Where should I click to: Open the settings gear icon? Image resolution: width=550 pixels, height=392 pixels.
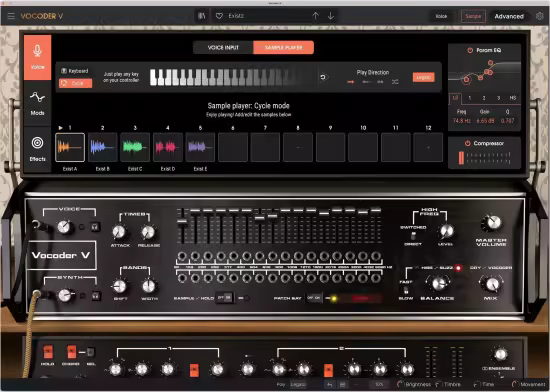tap(539, 16)
